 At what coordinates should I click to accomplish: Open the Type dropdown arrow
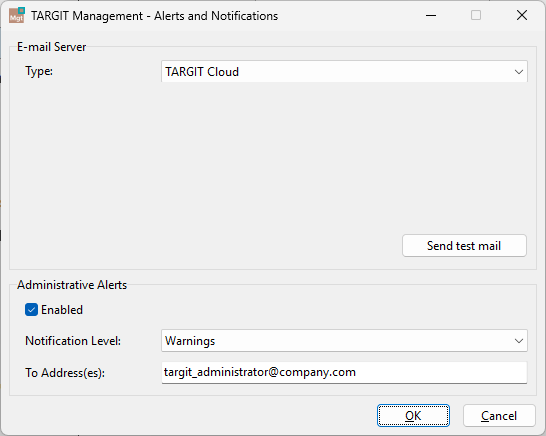[518, 72]
